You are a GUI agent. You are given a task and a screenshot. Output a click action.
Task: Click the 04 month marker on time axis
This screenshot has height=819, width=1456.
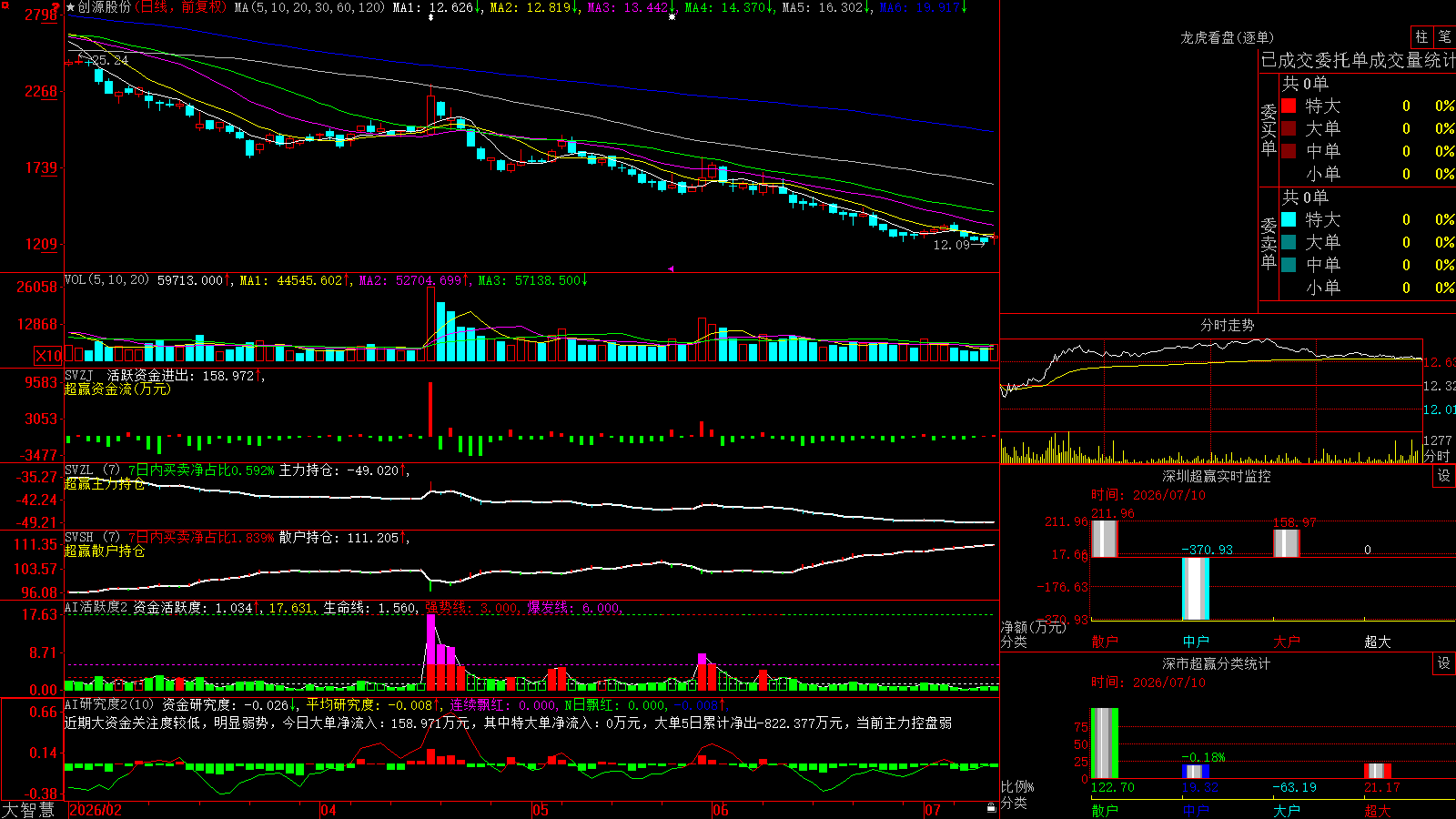click(329, 810)
